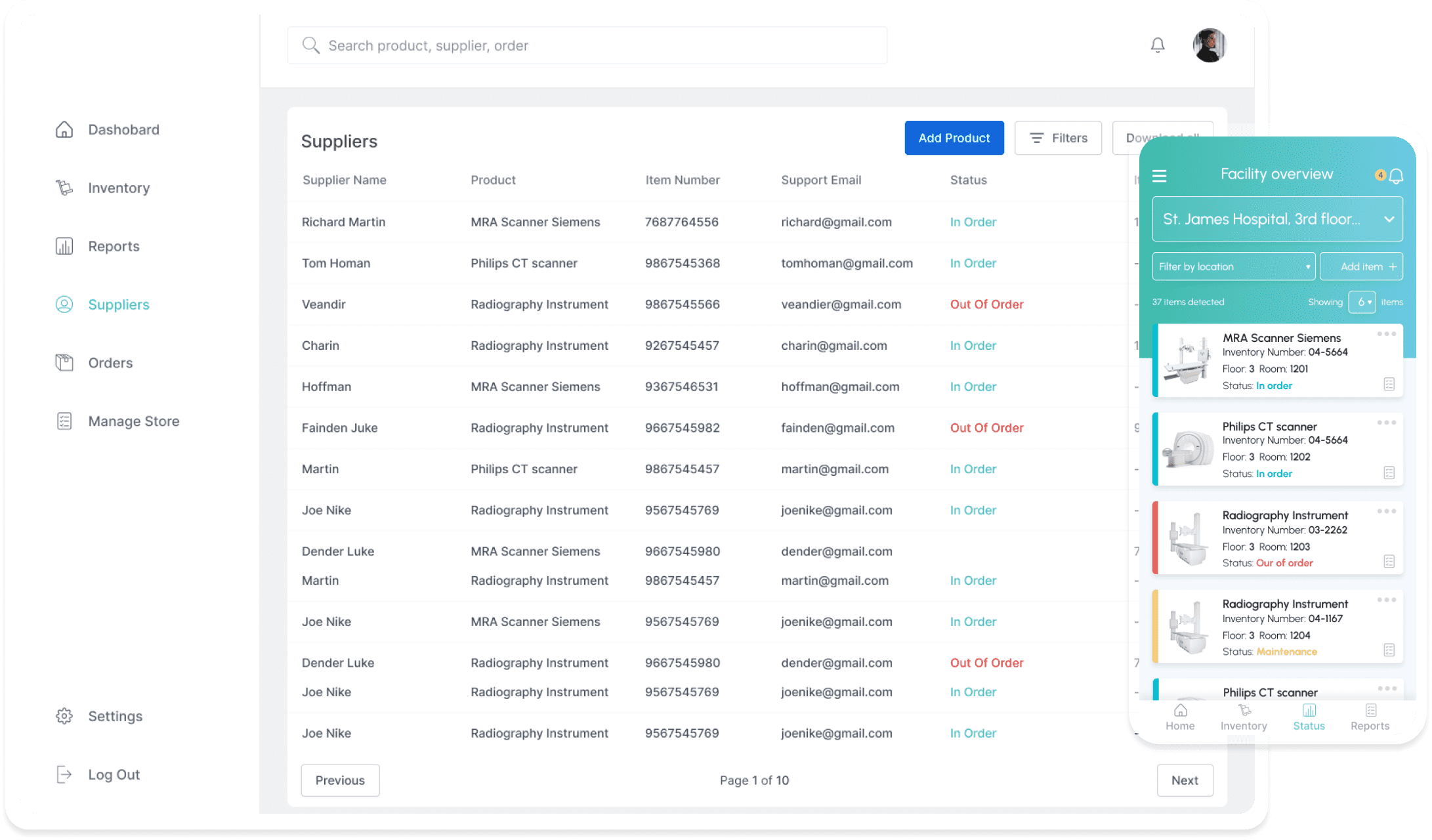Open details document icon on Room 1203 card
This screenshot has width=1432, height=840.
tap(1389, 562)
